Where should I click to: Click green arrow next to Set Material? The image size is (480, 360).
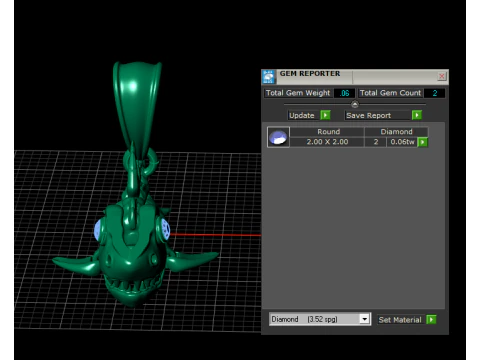431,320
